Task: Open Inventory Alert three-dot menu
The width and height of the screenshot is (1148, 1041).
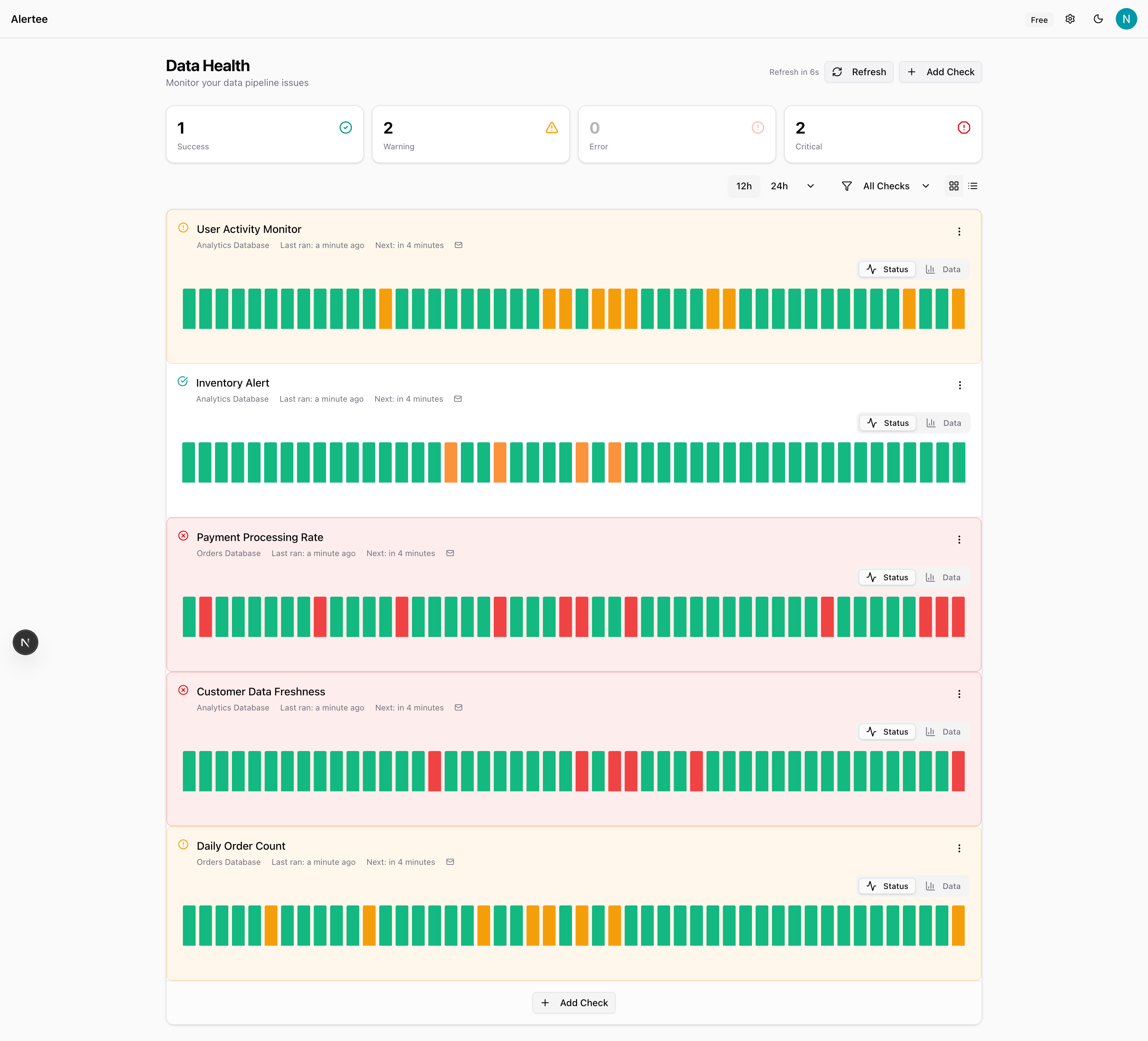Action: coord(959,385)
